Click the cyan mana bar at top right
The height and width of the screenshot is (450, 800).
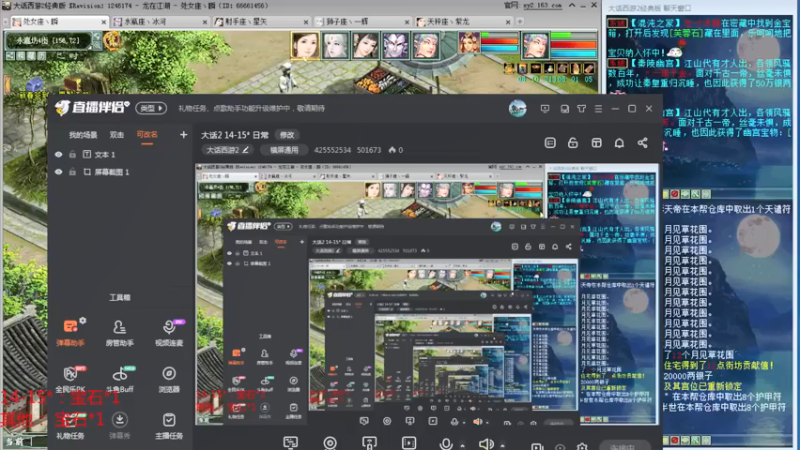(573, 53)
